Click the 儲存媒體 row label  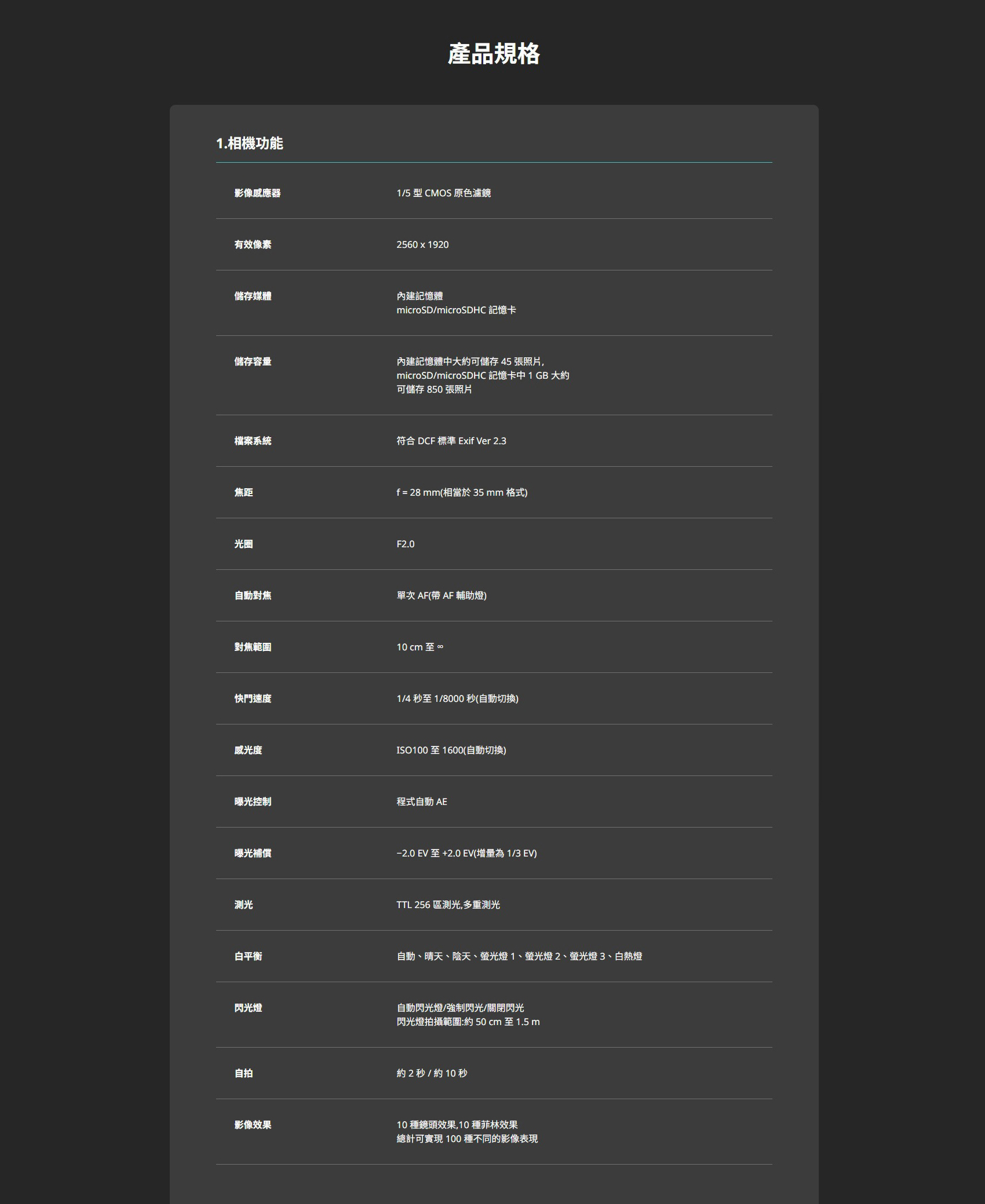[x=253, y=296]
